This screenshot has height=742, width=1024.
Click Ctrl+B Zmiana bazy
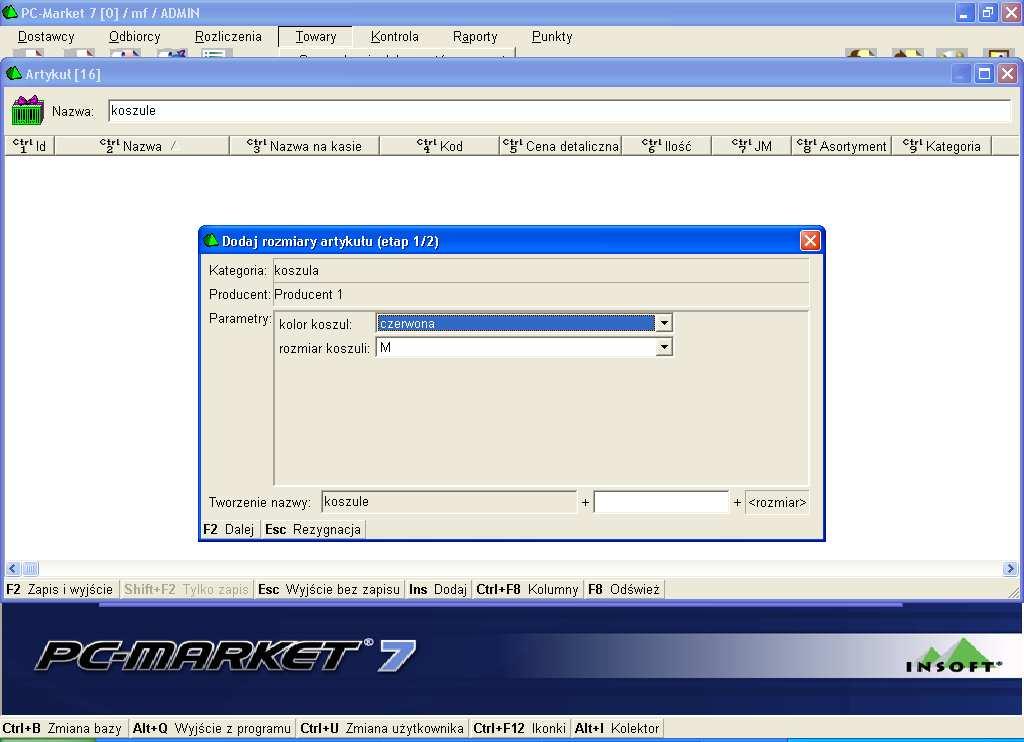[x=62, y=728]
